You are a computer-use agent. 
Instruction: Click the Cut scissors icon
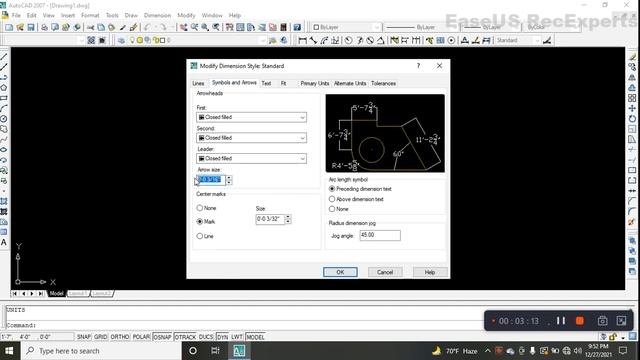[90, 27]
